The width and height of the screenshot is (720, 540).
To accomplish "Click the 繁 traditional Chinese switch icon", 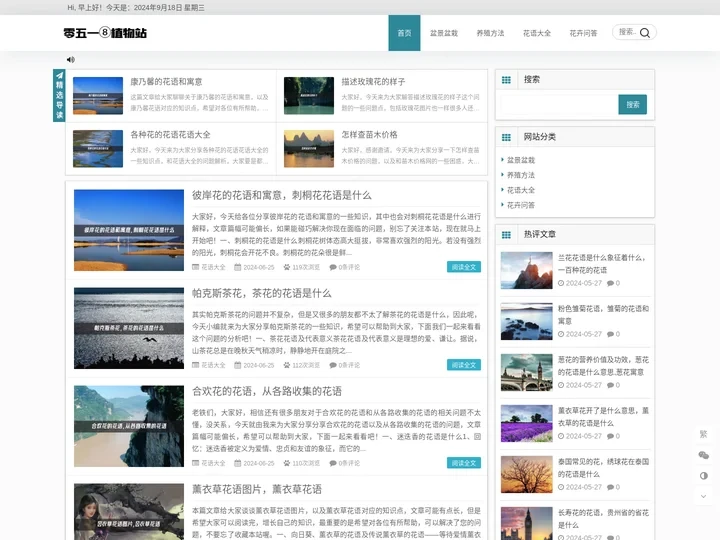I will pos(703,434).
